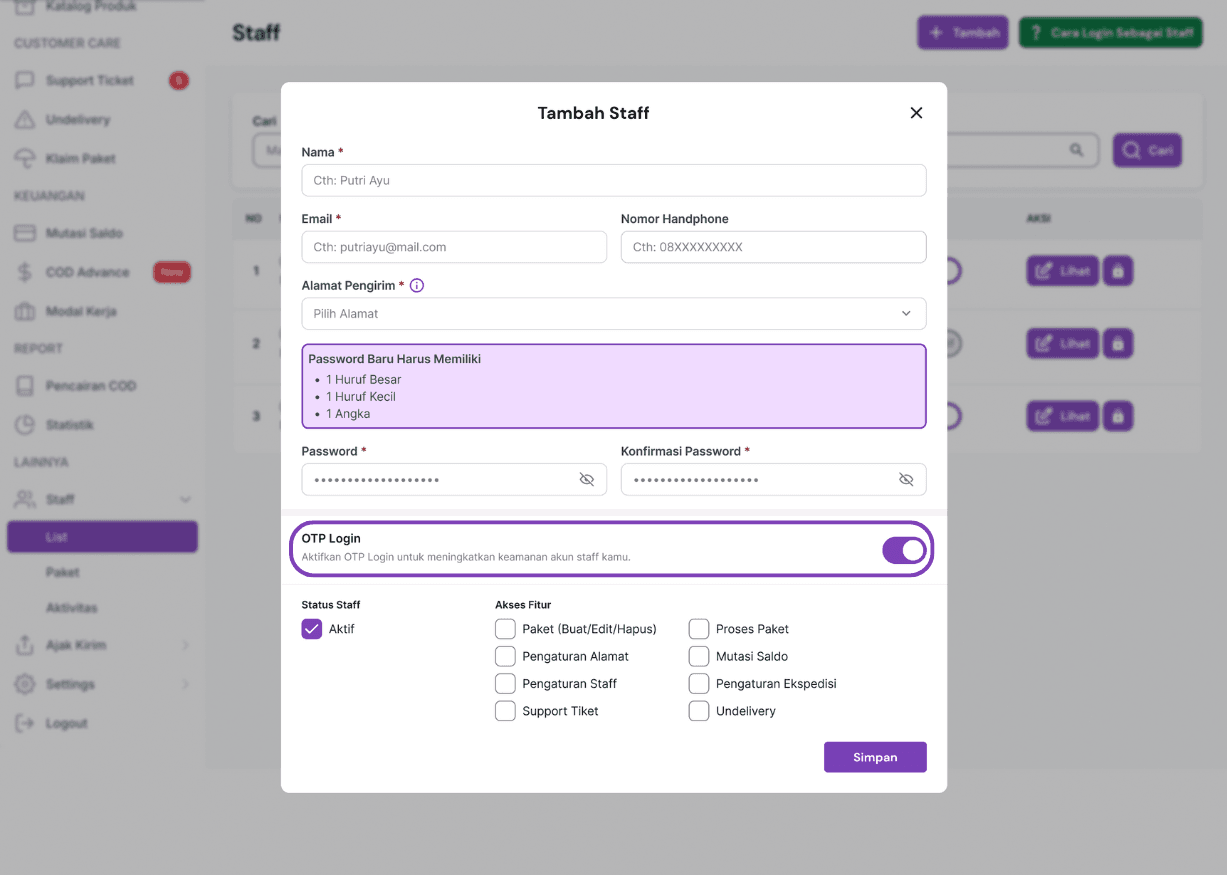The image size is (1227, 875).
Task: Click the Undelivery warning icon in sidebar
Action: pyautogui.click(x=25, y=120)
